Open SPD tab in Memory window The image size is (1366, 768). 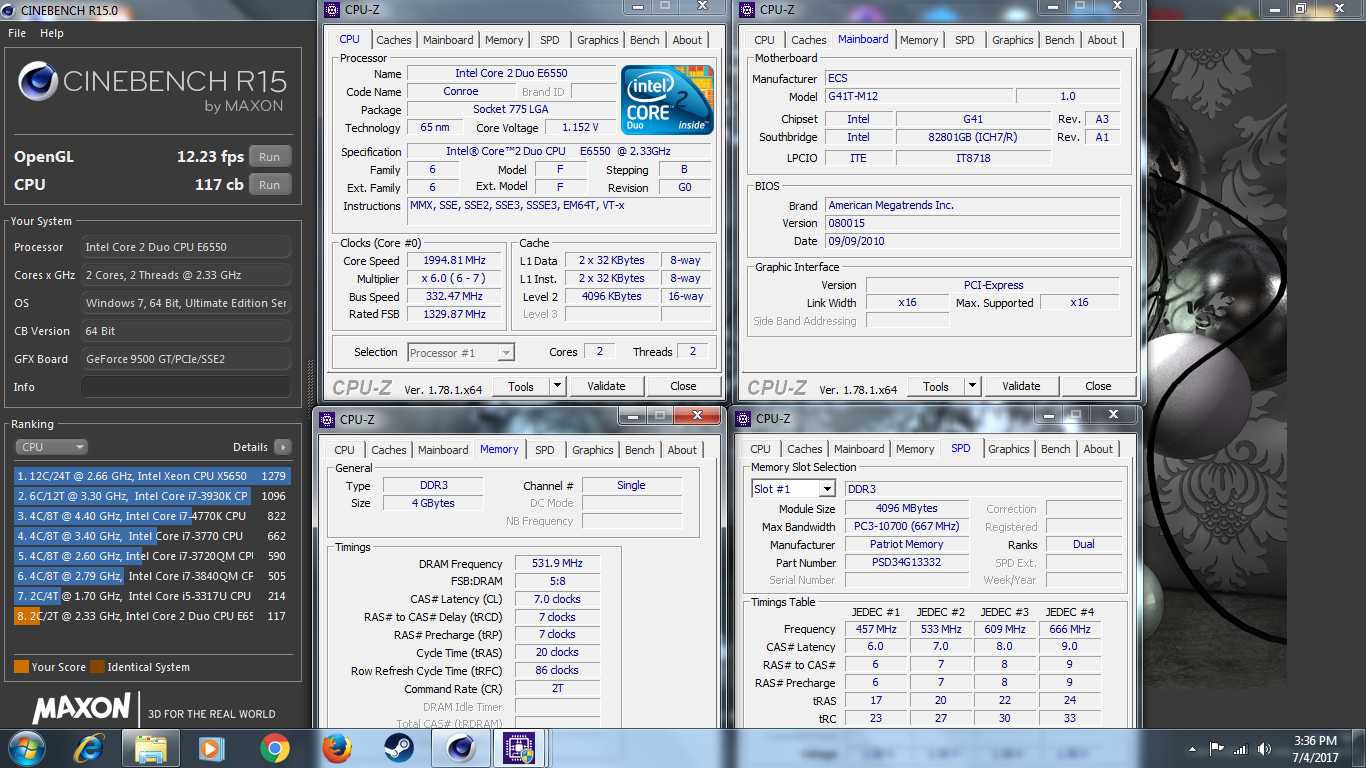pos(545,450)
